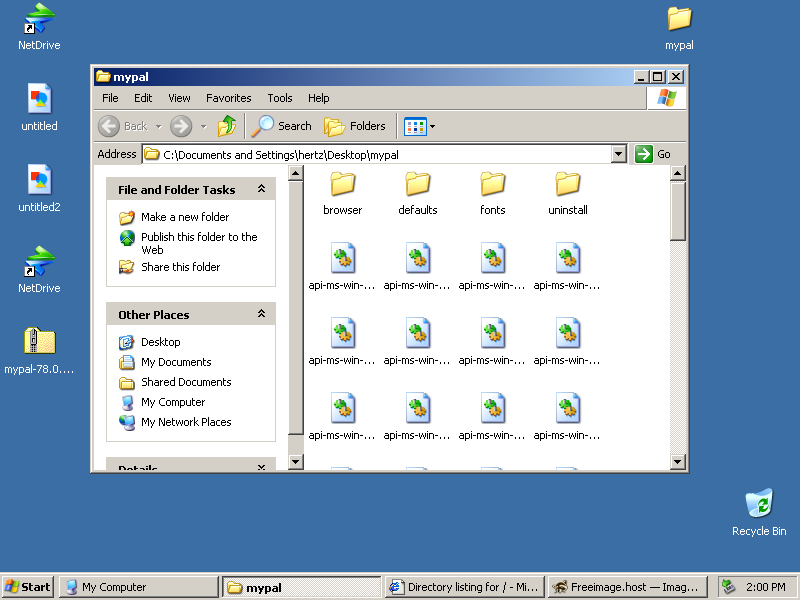Collapse the Other Places panel

point(261,313)
